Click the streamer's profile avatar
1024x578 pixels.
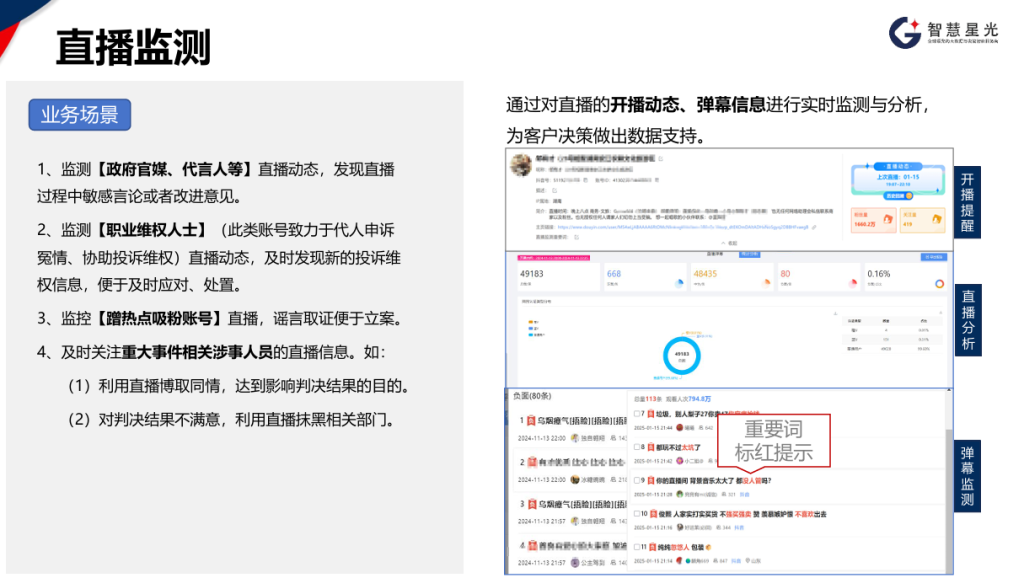point(520,165)
